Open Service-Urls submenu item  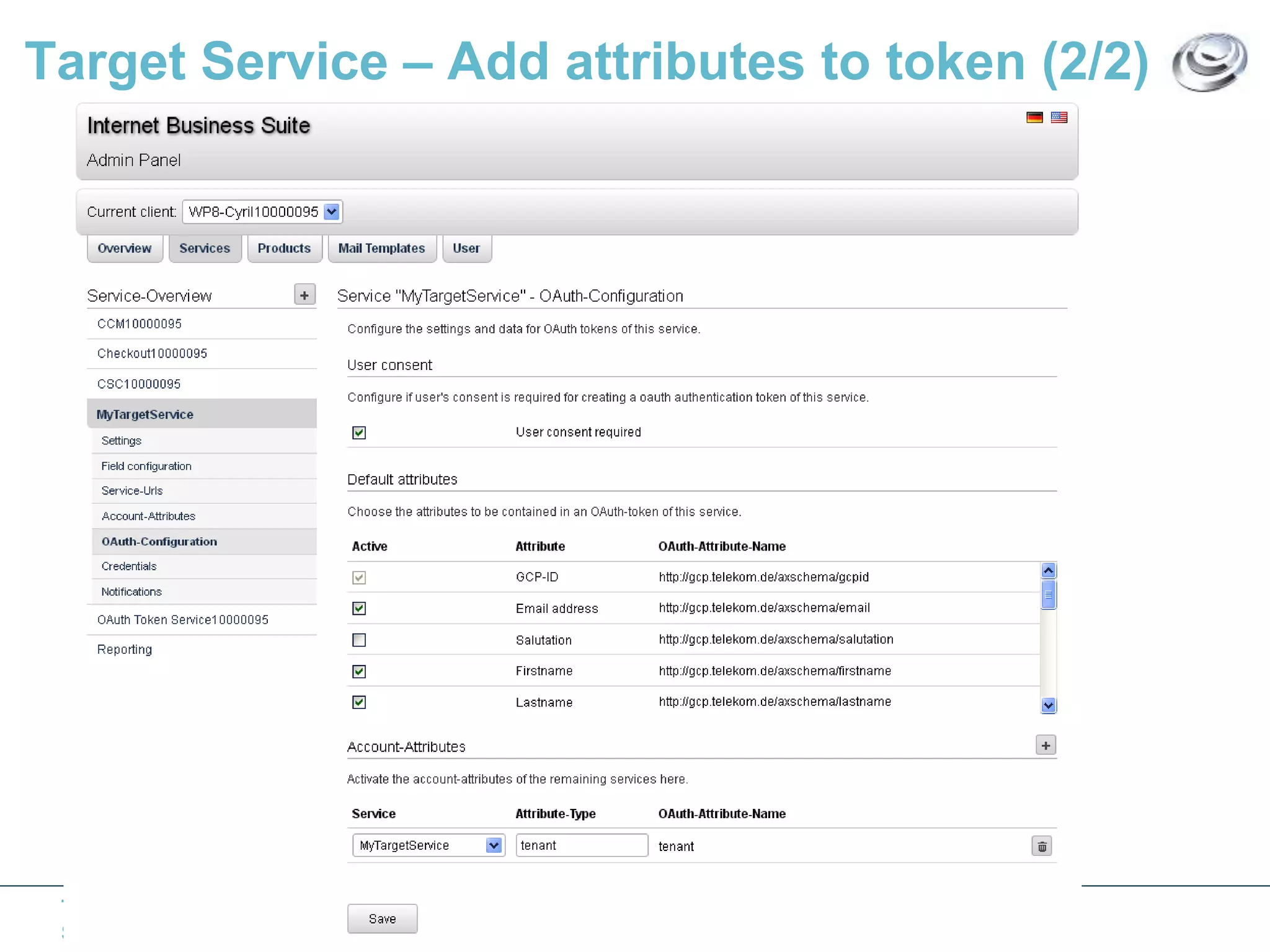click(204, 491)
